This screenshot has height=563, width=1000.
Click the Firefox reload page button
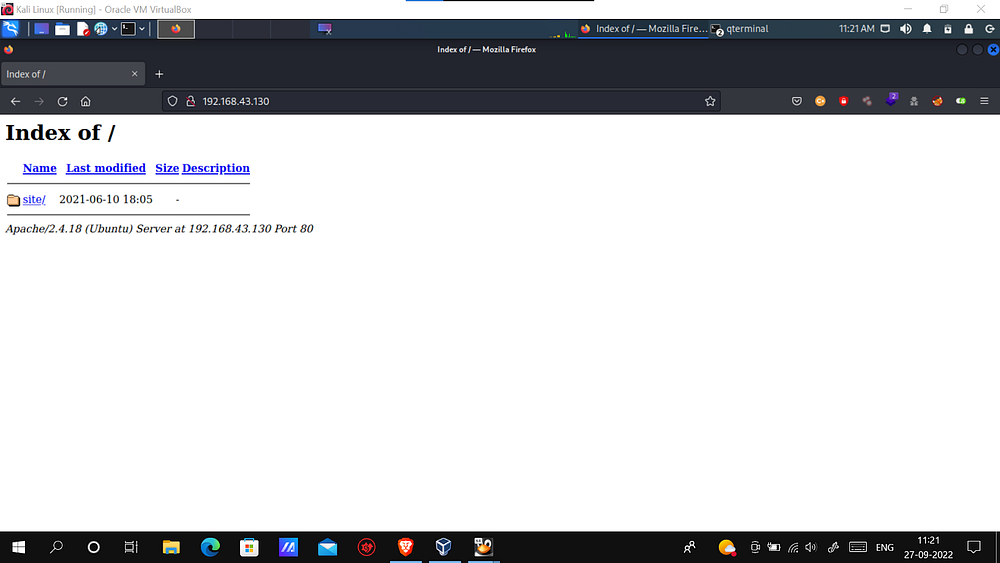coord(62,101)
